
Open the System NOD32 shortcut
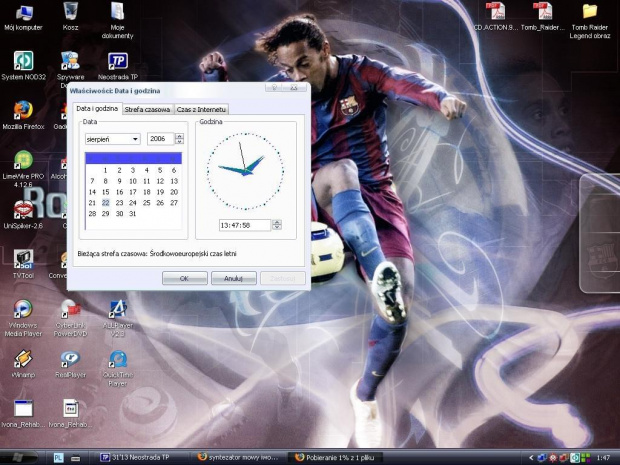(23, 61)
